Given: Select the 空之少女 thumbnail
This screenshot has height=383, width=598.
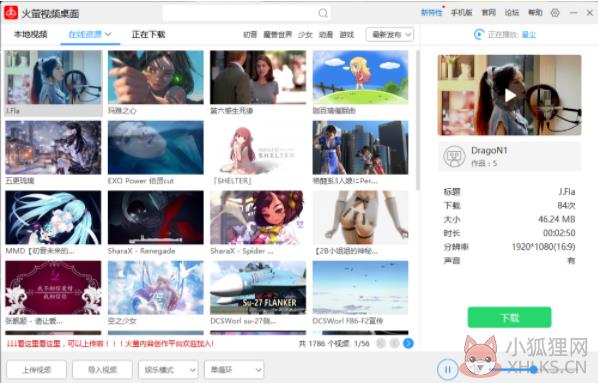Looking at the screenshot, I should [x=156, y=288].
